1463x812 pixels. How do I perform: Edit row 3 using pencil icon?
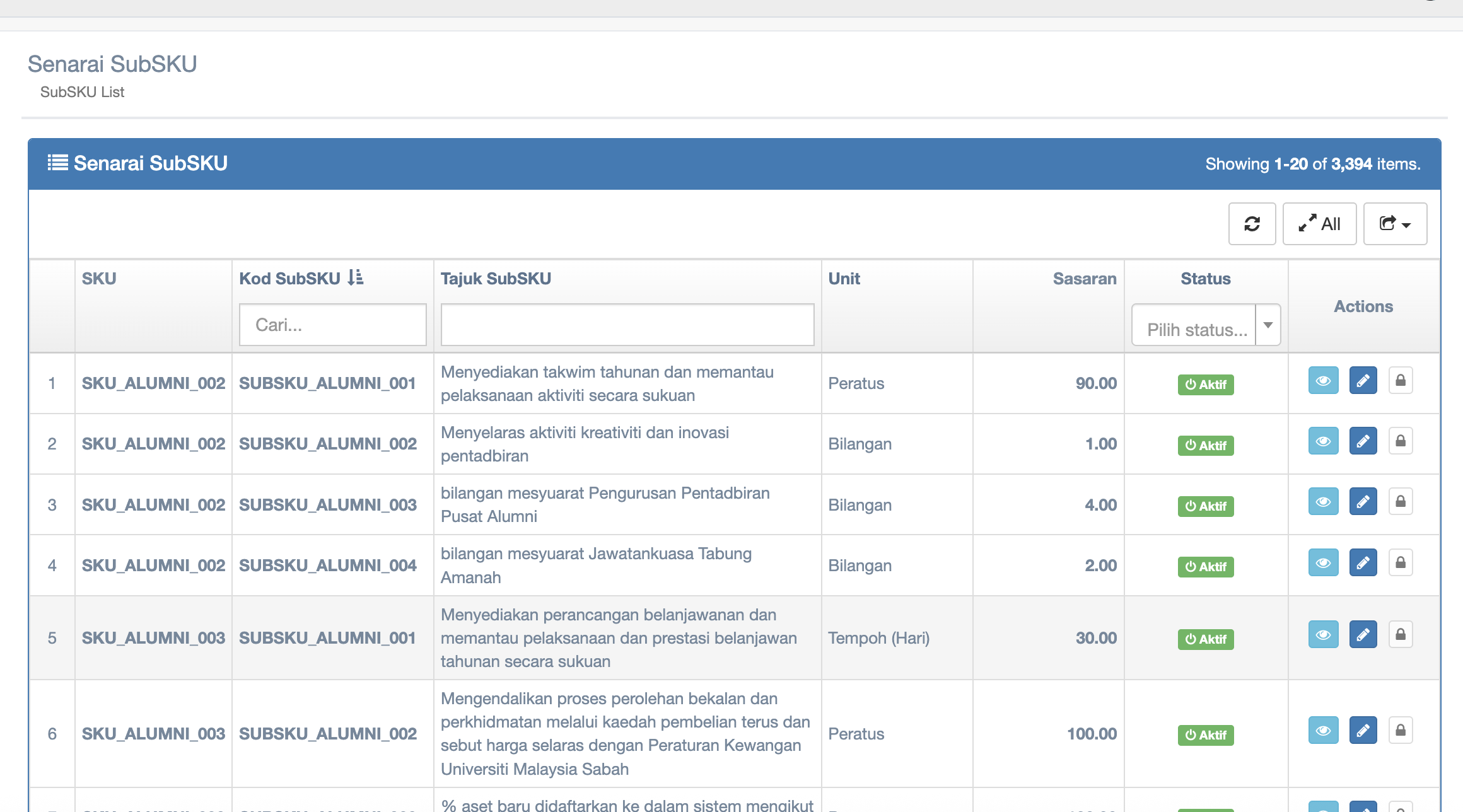point(1363,502)
